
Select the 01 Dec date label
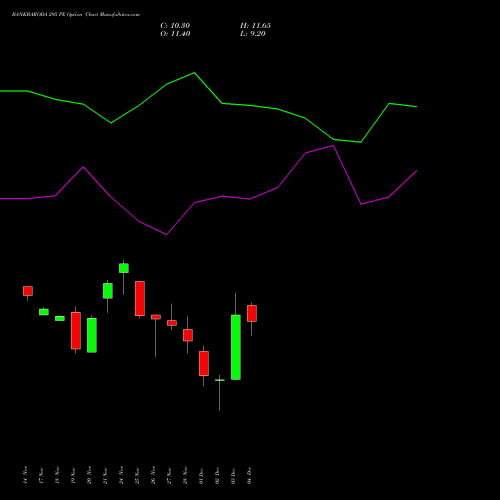[201, 475]
